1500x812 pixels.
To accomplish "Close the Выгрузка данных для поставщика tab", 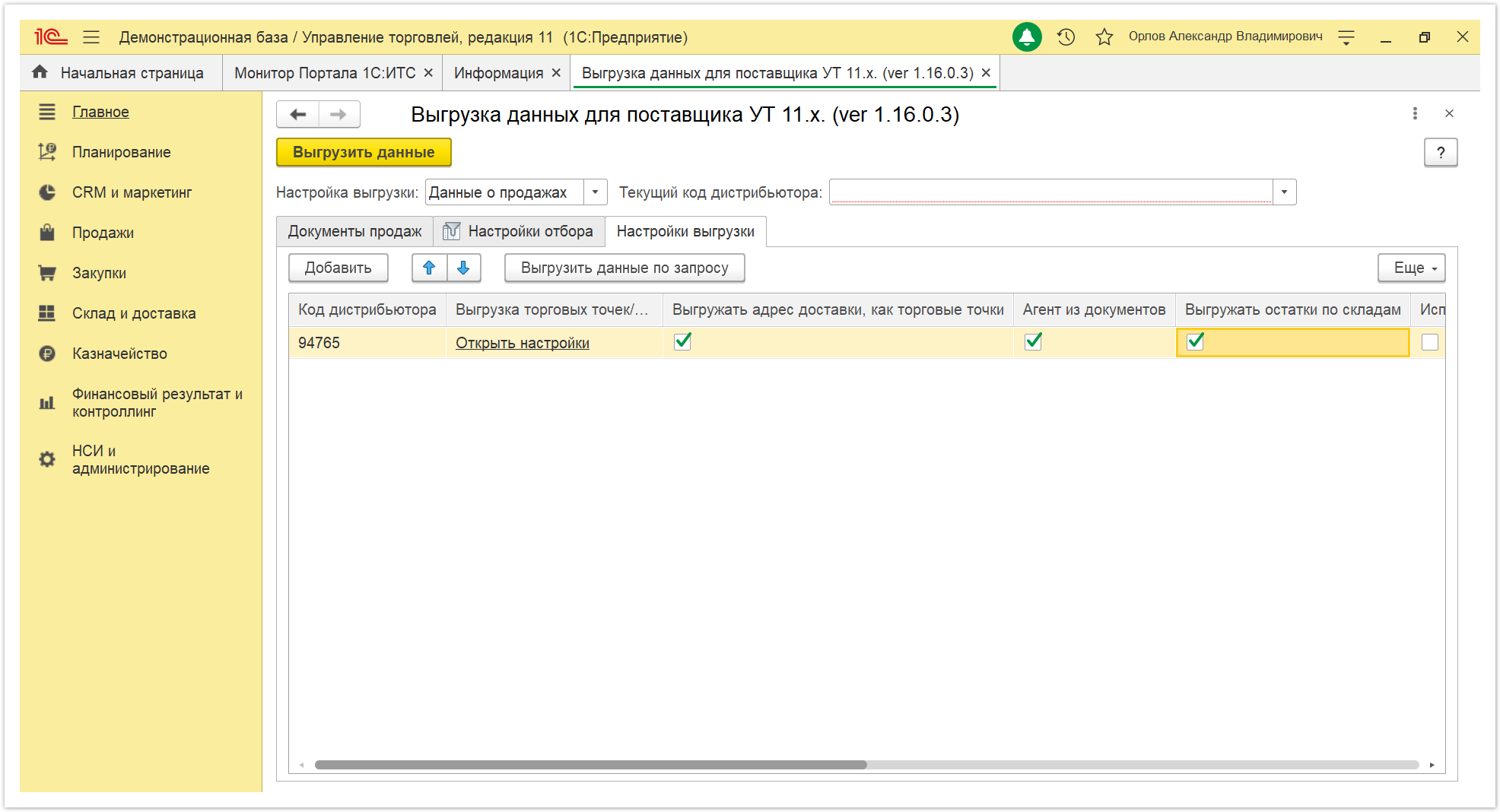I will pyautogui.click(x=986, y=73).
